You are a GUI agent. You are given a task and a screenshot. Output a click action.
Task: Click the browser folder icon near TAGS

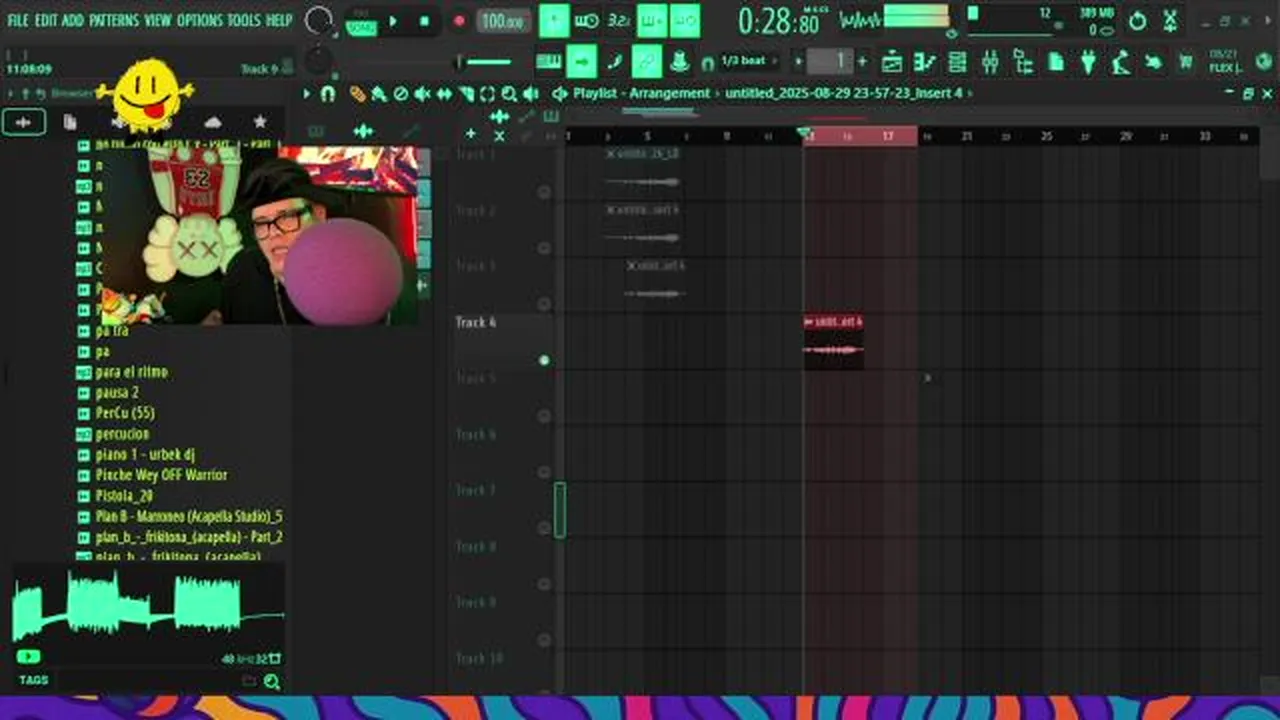249,682
